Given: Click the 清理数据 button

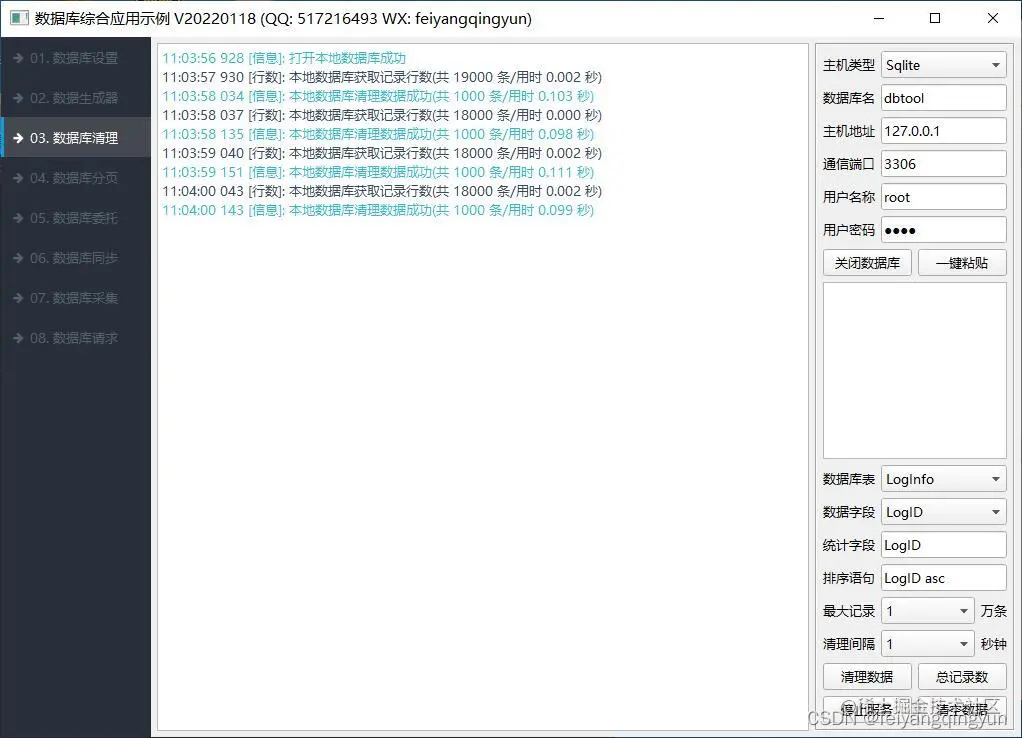Looking at the screenshot, I should tap(867, 677).
